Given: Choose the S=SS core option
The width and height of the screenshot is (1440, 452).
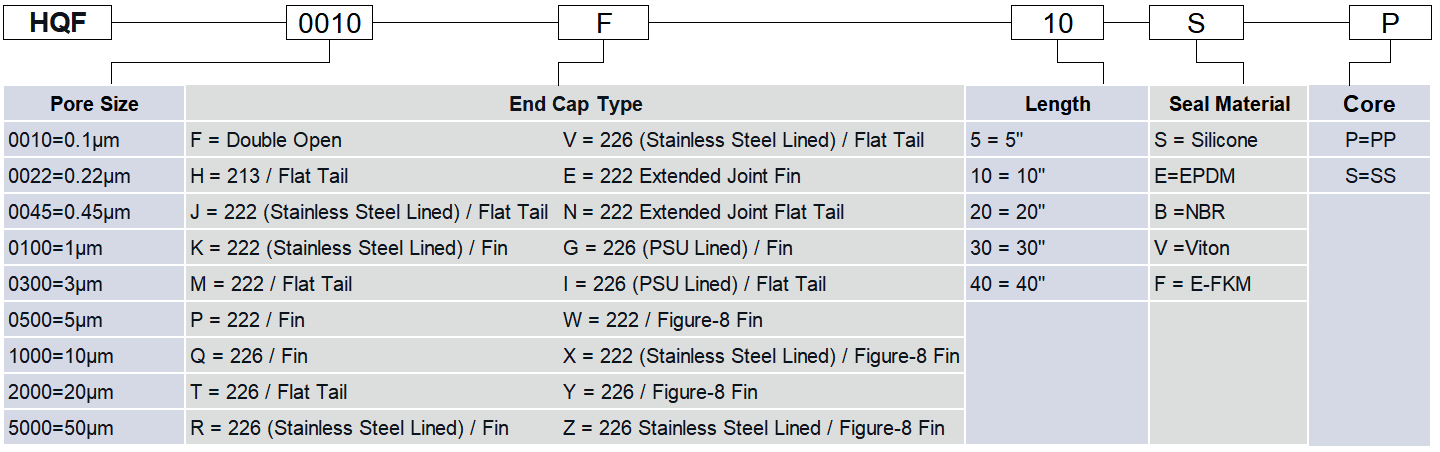Looking at the screenshot, I should click(x=1370, y=176).
